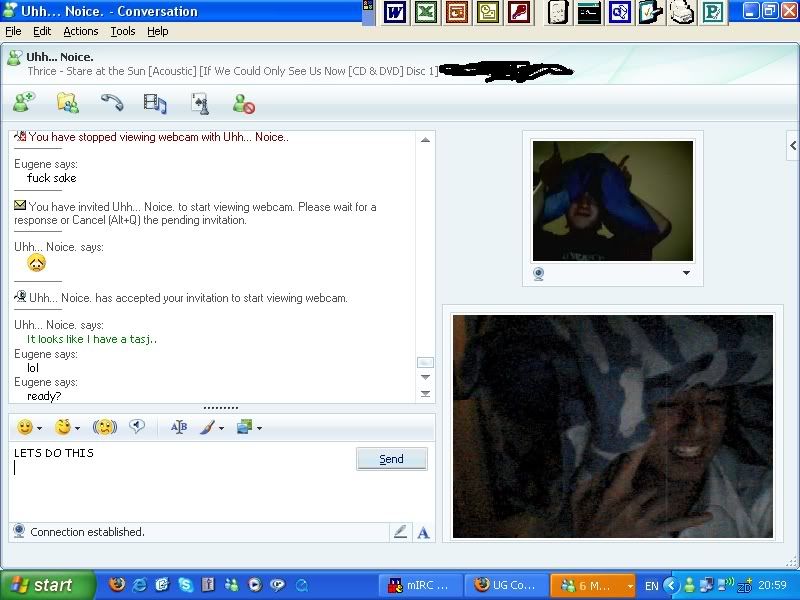Start a voice call
The width and height of the screenshot is (800, 600).
(112, 103)
